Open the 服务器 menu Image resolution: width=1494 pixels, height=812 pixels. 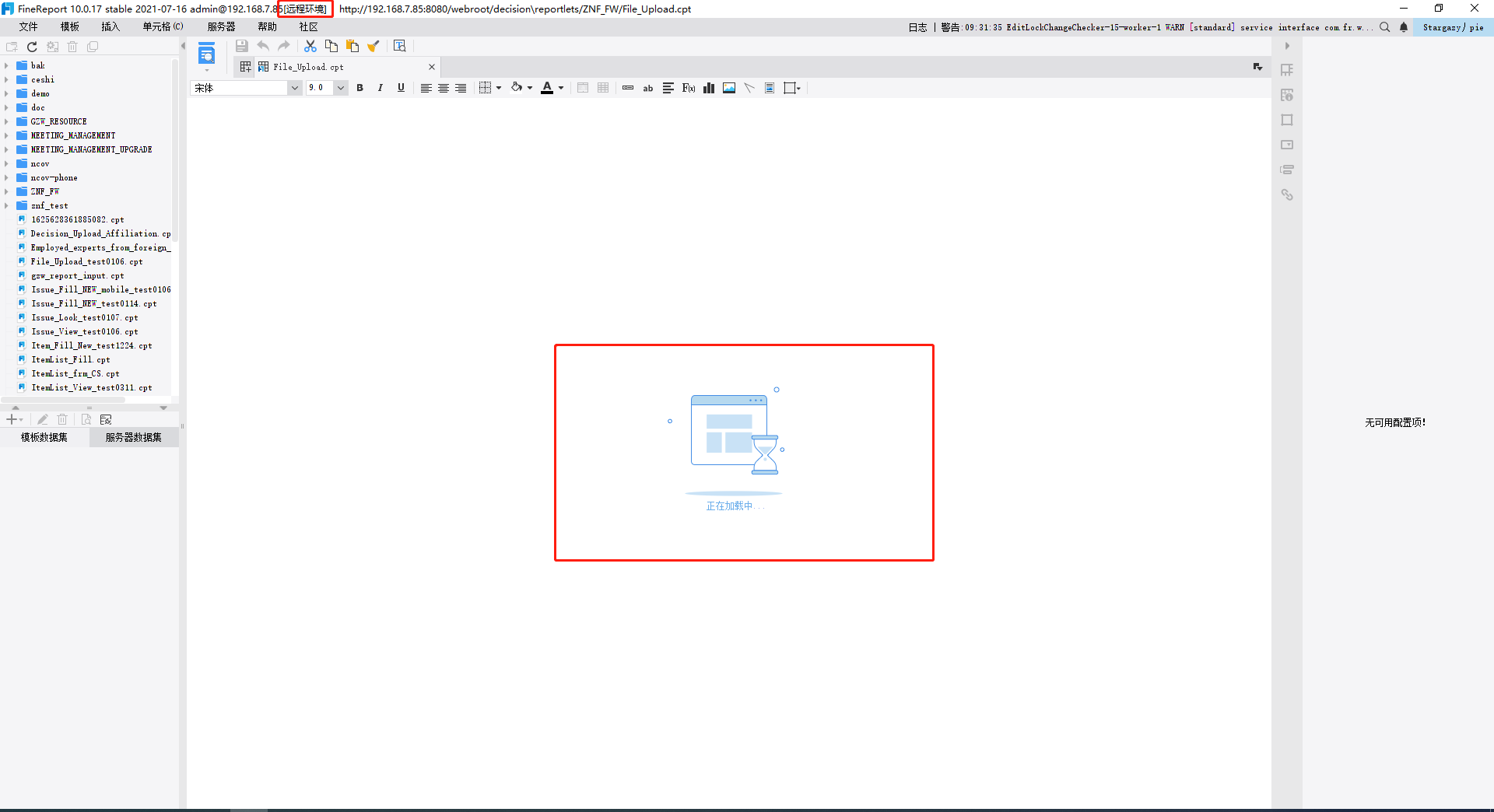pos(221,27)
